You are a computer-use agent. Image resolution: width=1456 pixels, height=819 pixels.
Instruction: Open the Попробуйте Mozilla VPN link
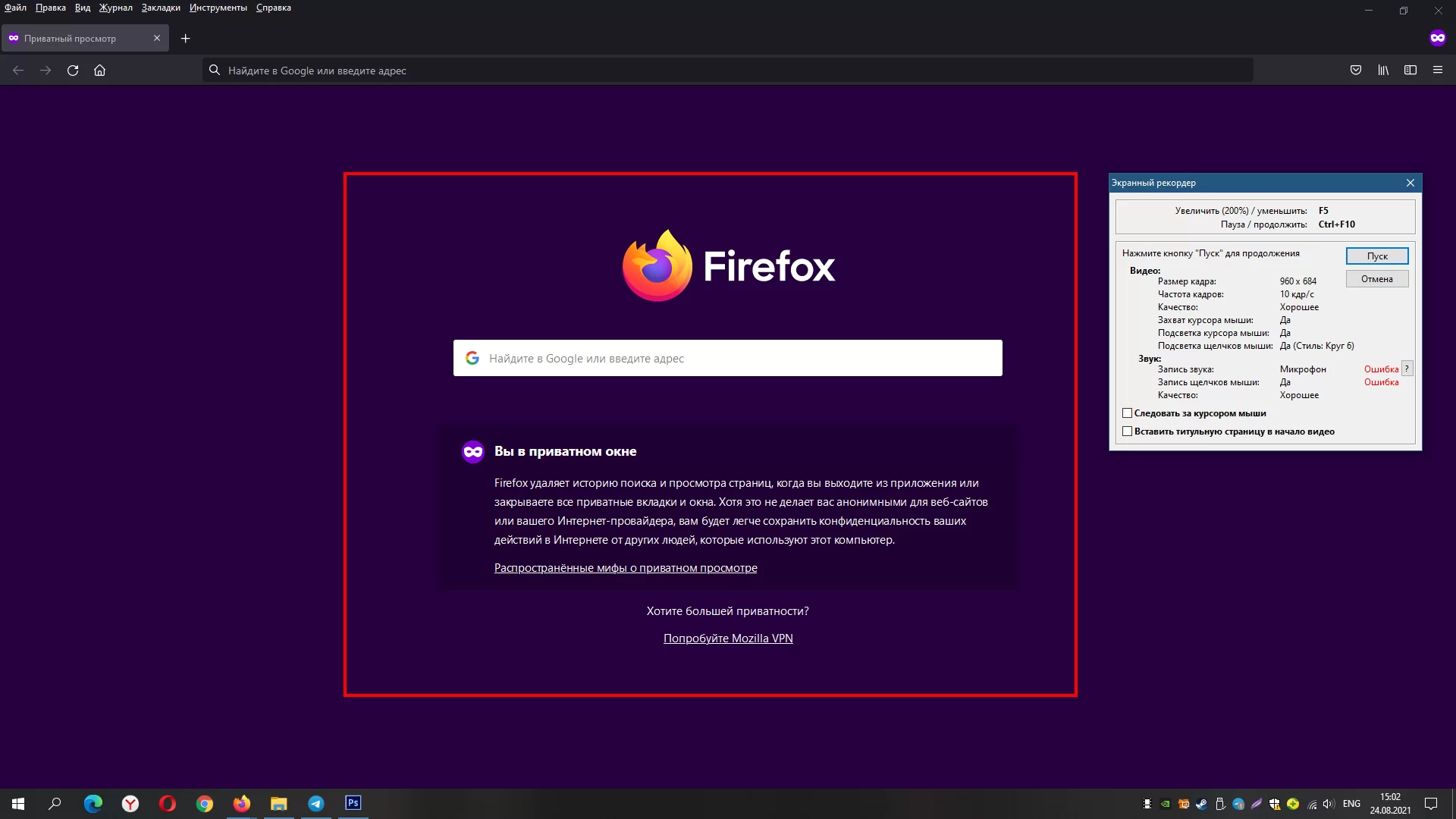point(728,639)
